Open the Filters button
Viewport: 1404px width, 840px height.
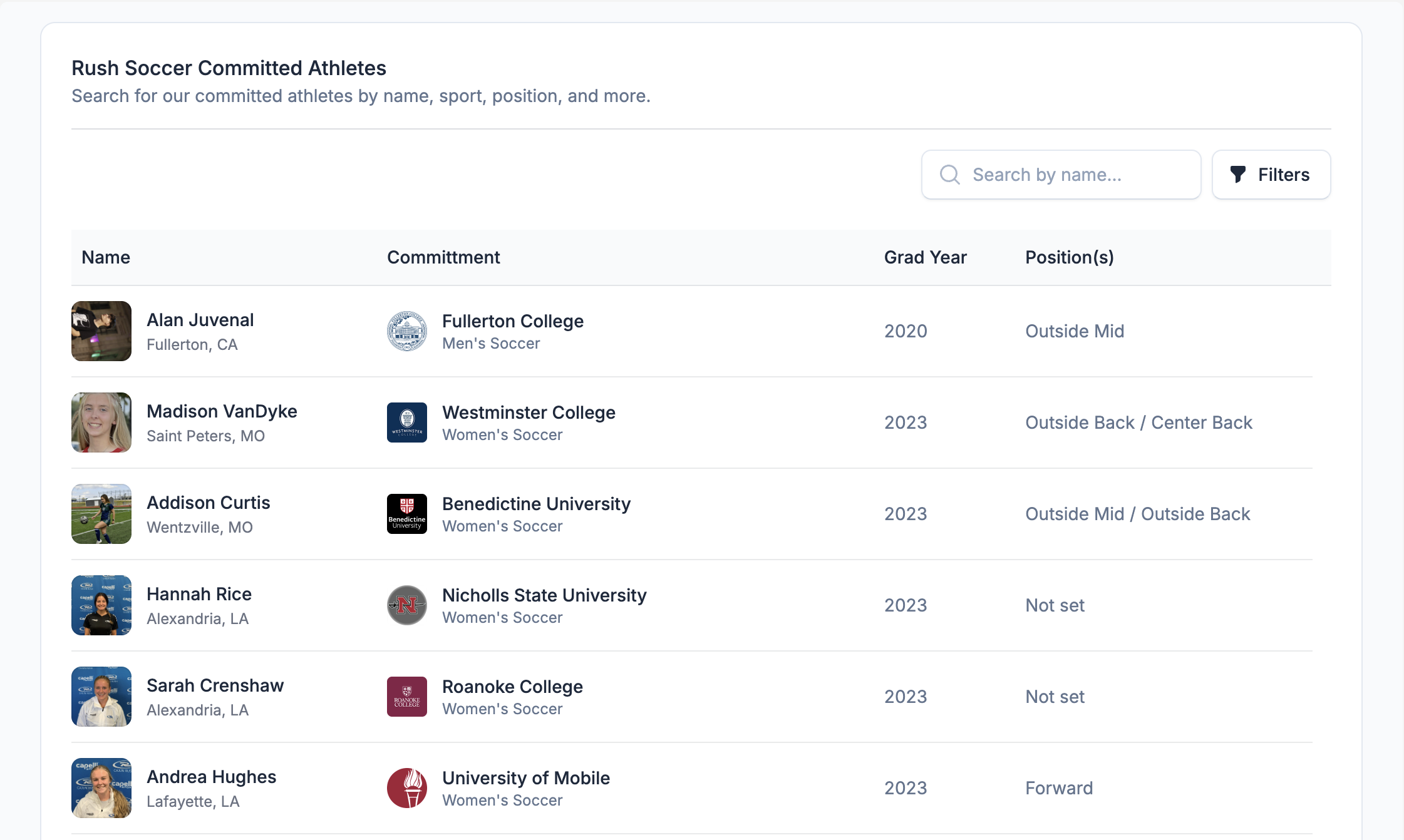pos(1271,175)
